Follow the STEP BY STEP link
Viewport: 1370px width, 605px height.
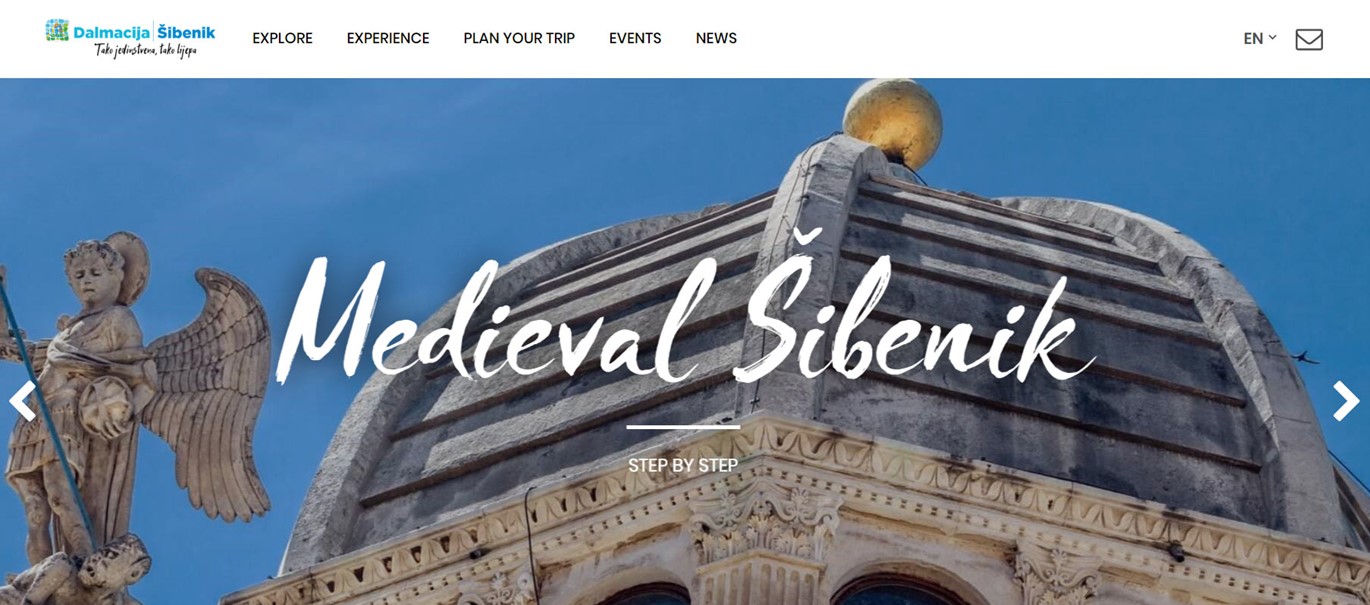pos(683,465)
